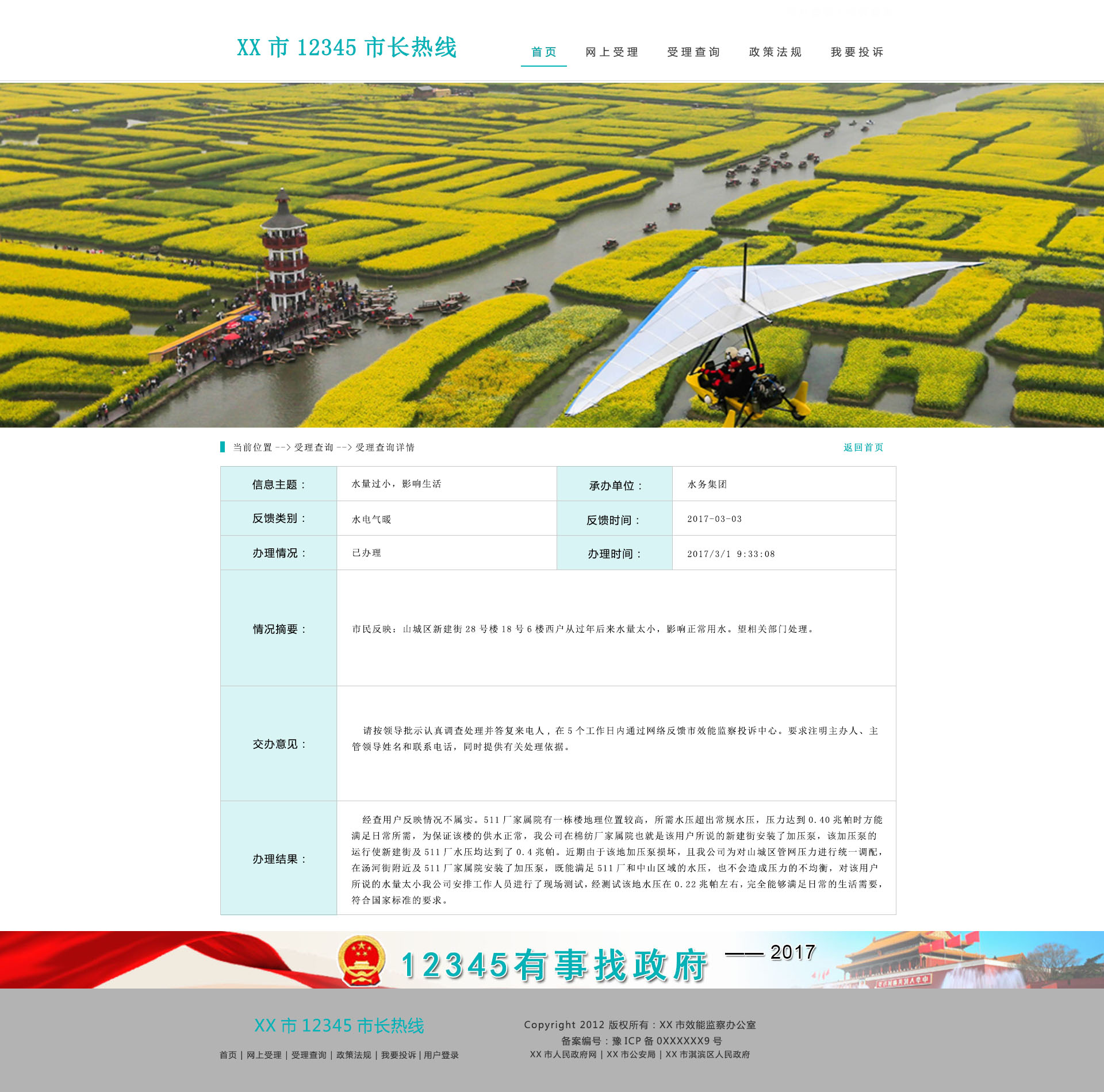Open the XX市公安局 footer link
1104x1092 pixels.
[x=631, y=1055]
